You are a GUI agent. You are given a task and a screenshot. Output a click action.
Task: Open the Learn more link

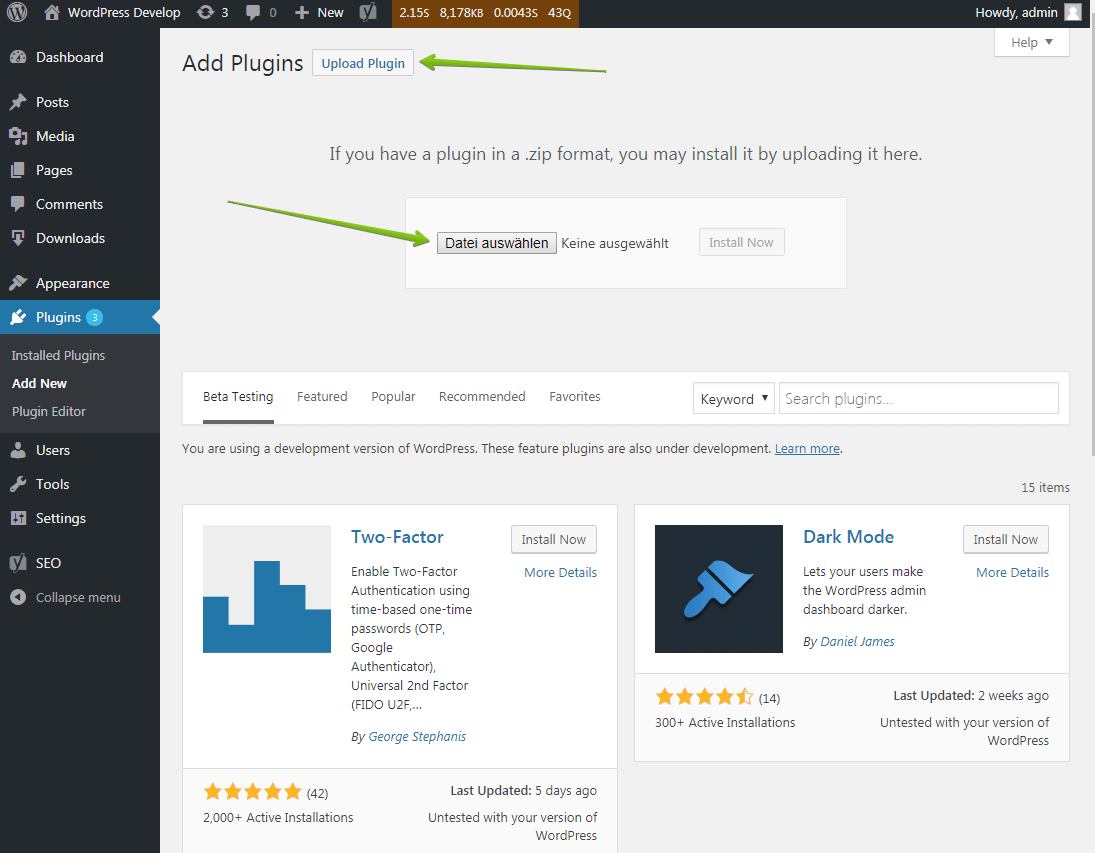point(807,449)
